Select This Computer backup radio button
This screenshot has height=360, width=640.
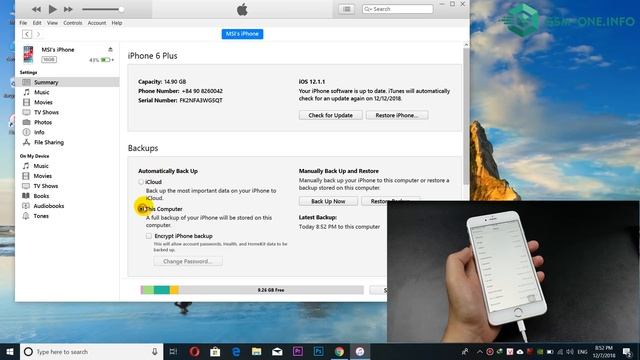pos(142,209)
